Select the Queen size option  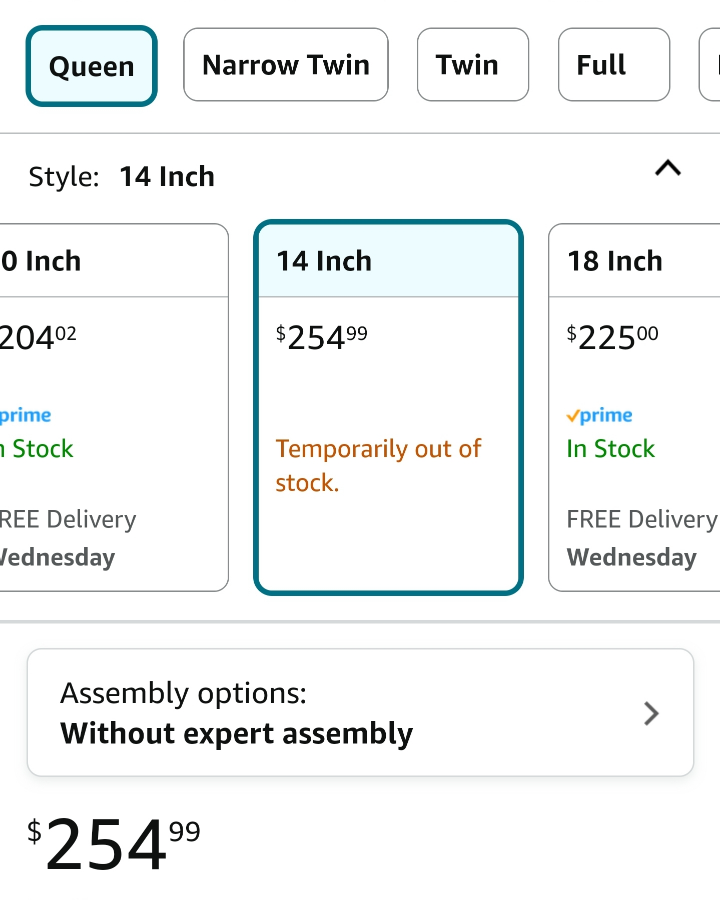pyautogui.click(x=91, y=66)
